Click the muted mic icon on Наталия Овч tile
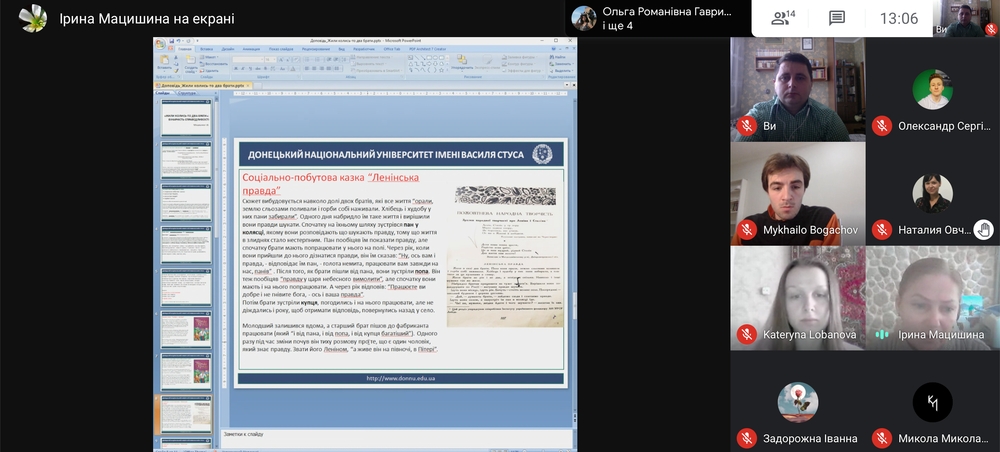The image size is (1000, 452). click(x=881, y=230)
